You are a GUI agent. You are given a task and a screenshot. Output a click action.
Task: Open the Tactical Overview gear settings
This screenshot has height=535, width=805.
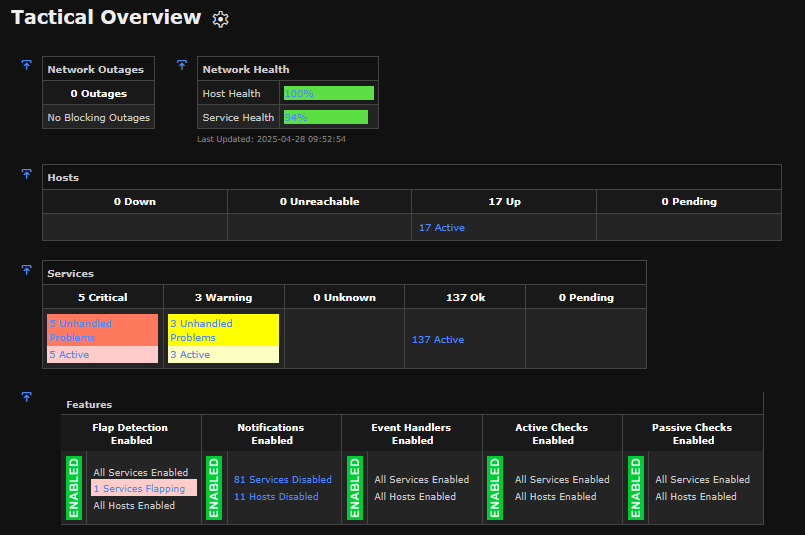tap(221, 19)
